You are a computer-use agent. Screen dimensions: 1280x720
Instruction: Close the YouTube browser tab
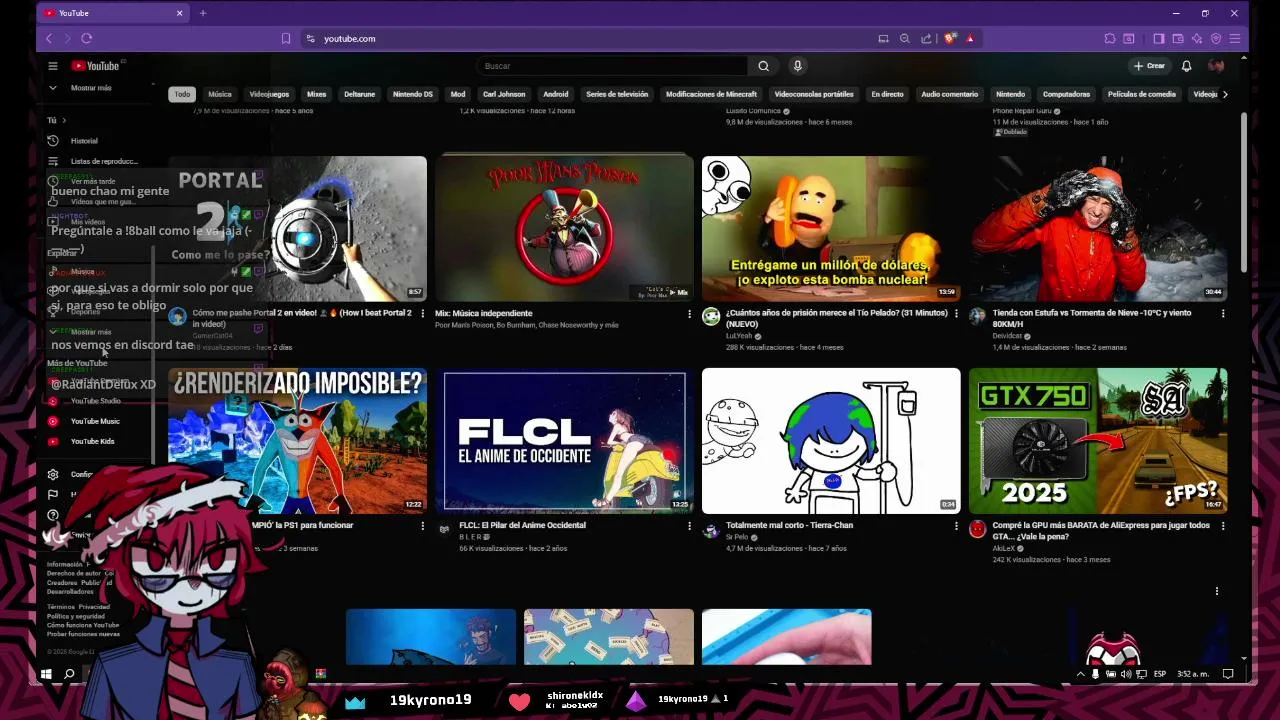tap(180, 13)
